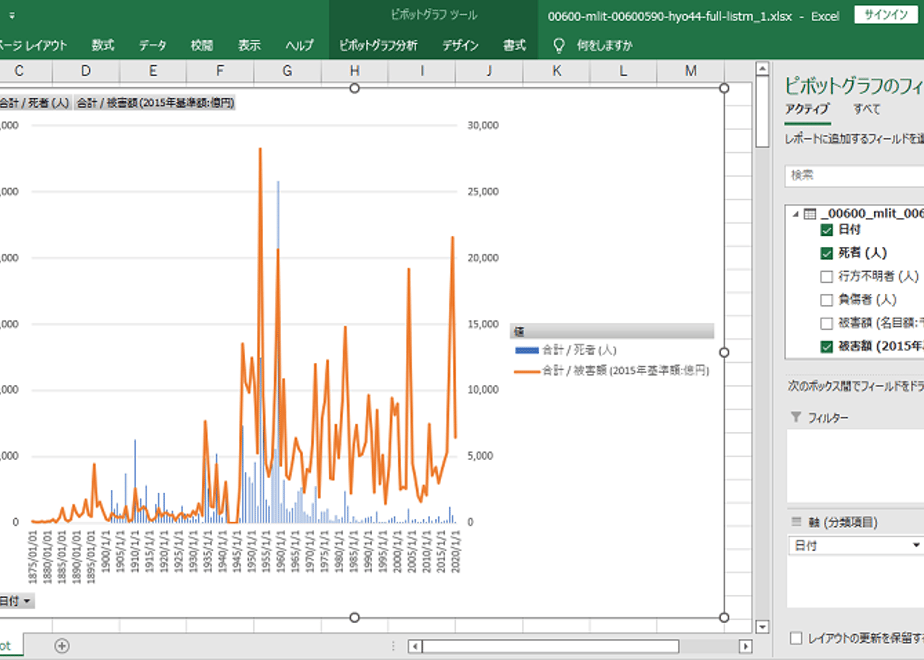Switch to the すべて fields tab
The image size is (924, 660).
coord(866,110)
